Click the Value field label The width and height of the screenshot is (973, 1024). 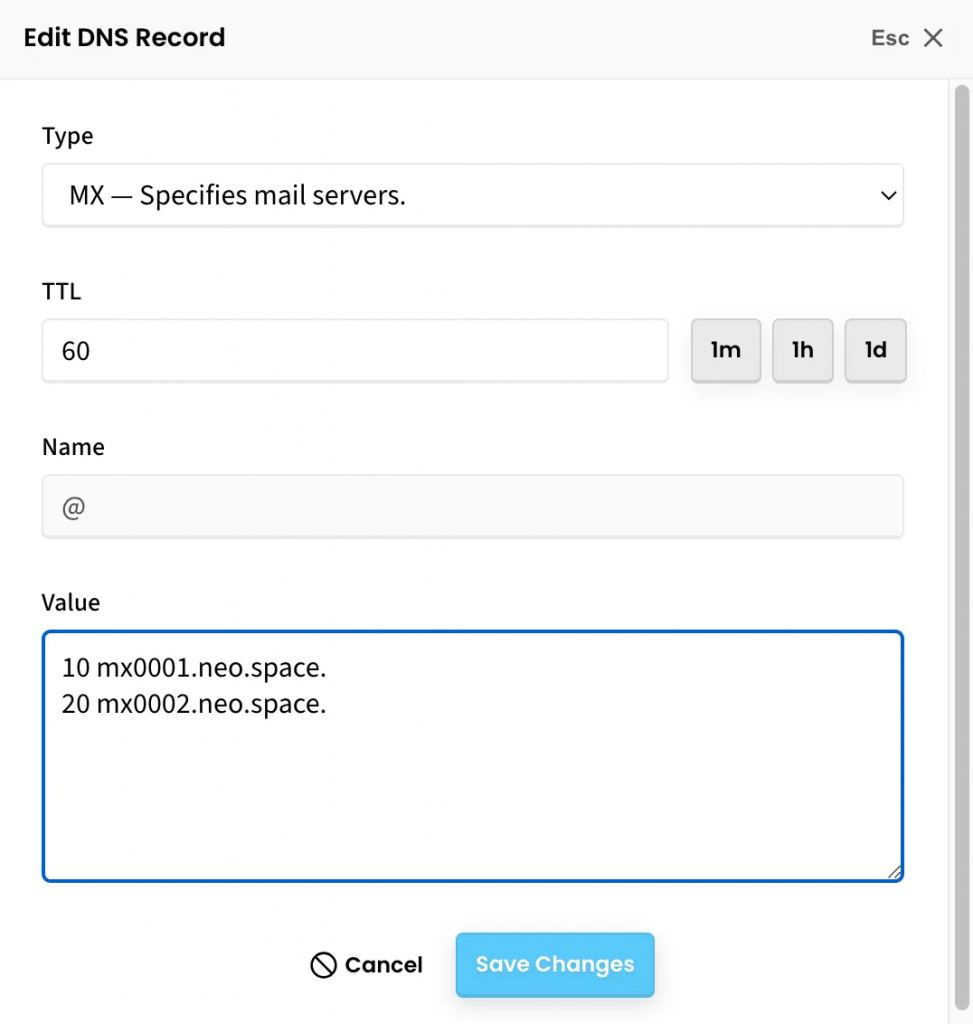point(71,602)
